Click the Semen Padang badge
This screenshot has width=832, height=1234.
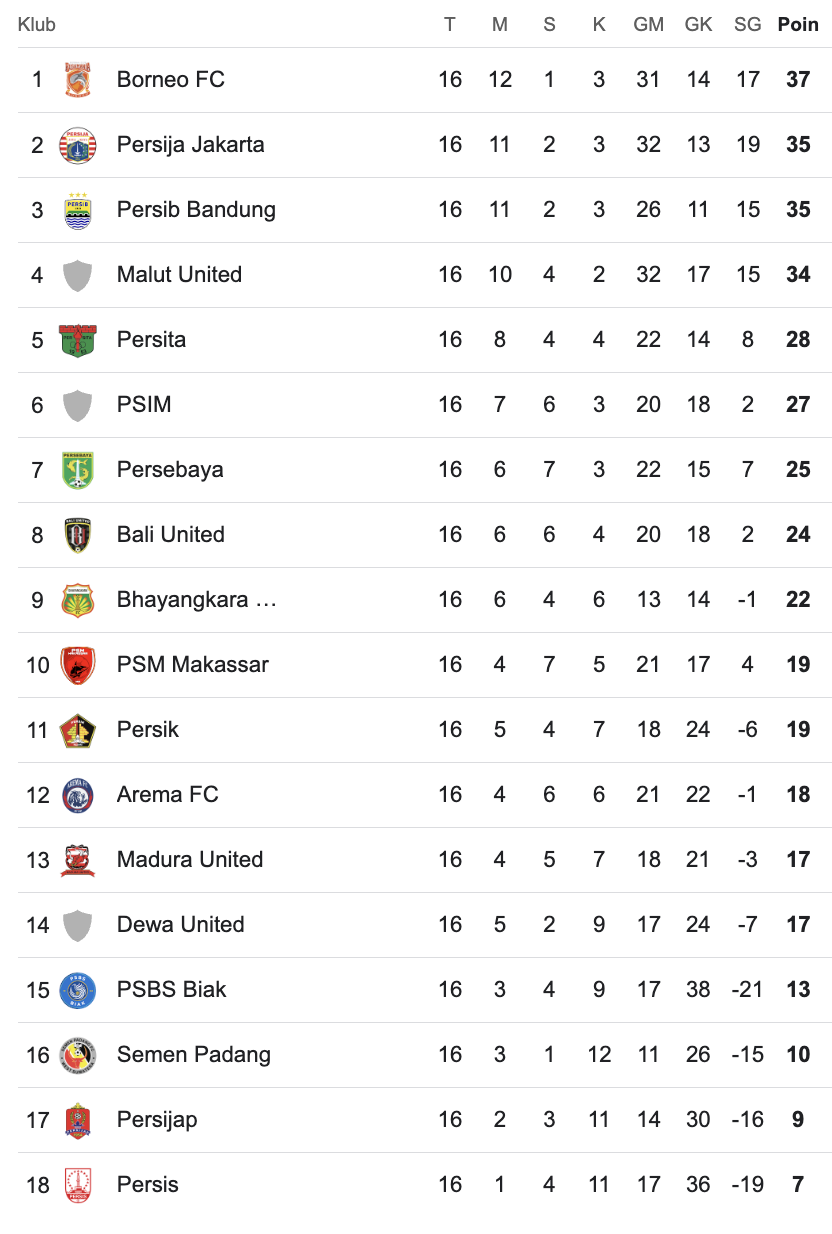[77, 1055]
